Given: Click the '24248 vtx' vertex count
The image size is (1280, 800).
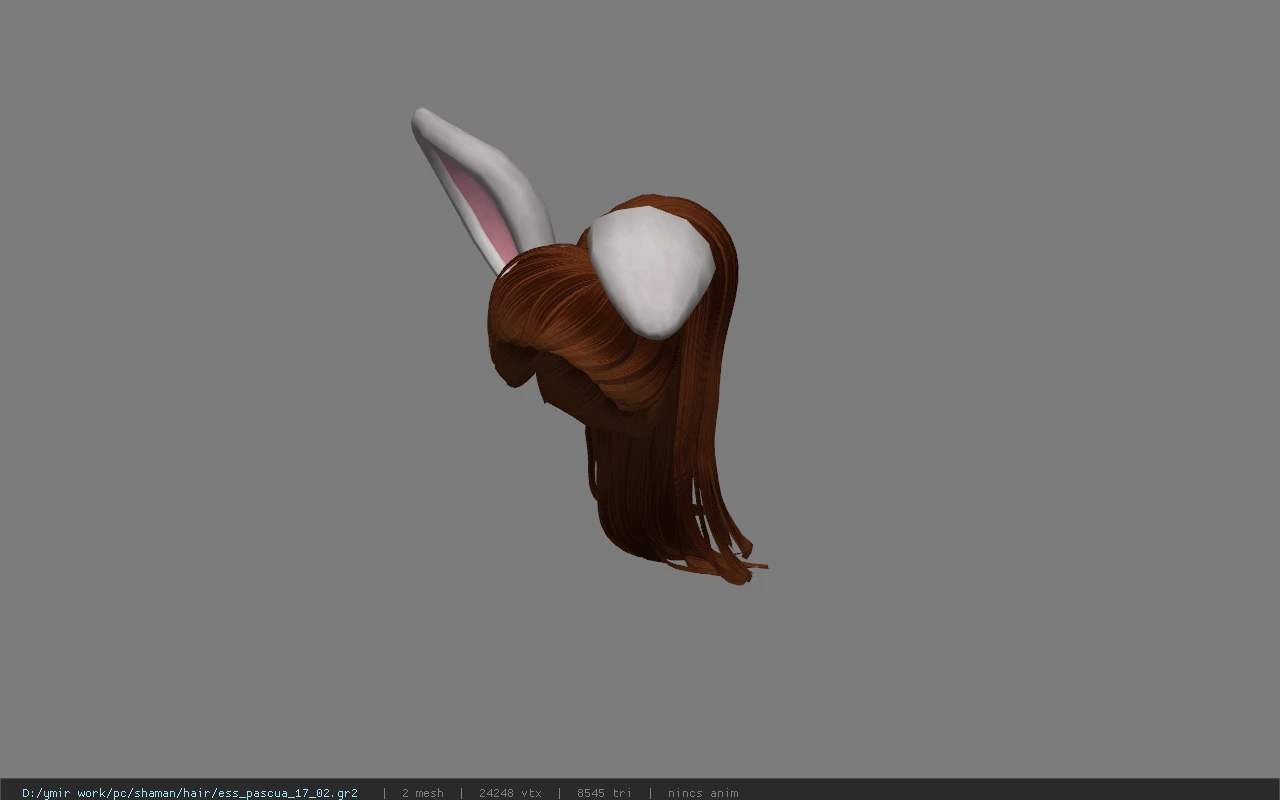Looking at the screenshot, I should tap(510, 793).
